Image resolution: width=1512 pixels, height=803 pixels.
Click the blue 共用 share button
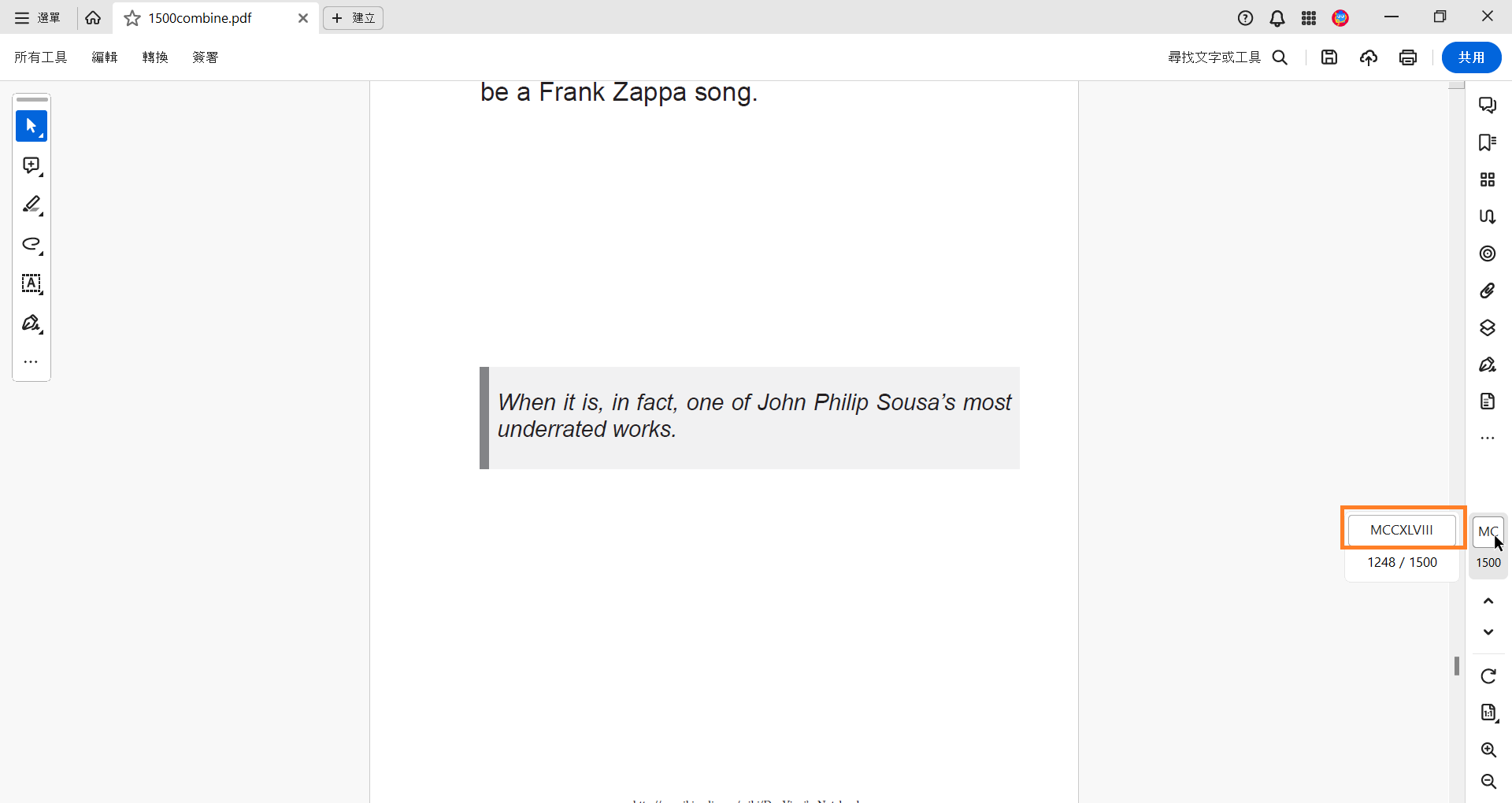coord(1471,57)
